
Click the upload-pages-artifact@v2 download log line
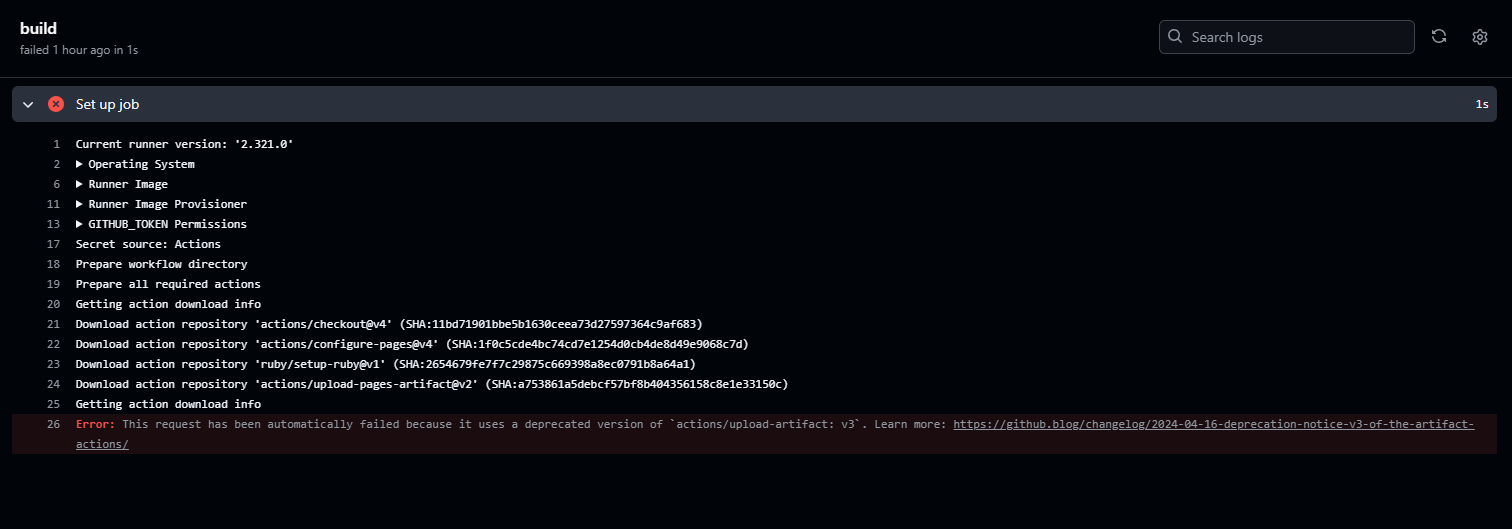(x=431, y=384)
